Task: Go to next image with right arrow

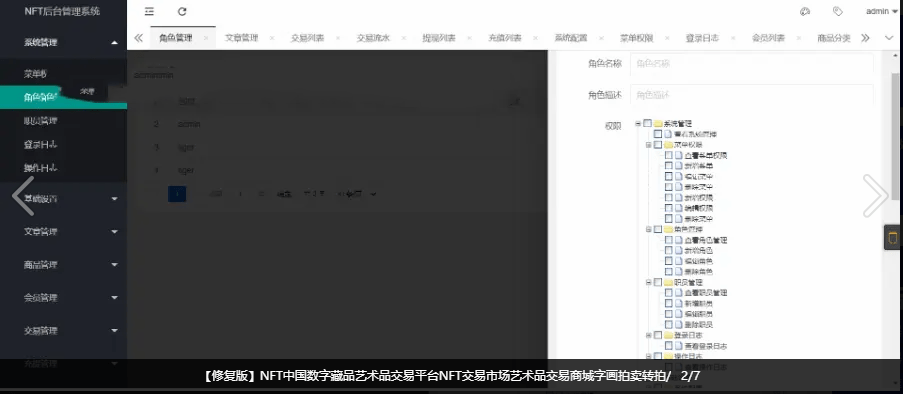Action: click(x=875, y=196)
